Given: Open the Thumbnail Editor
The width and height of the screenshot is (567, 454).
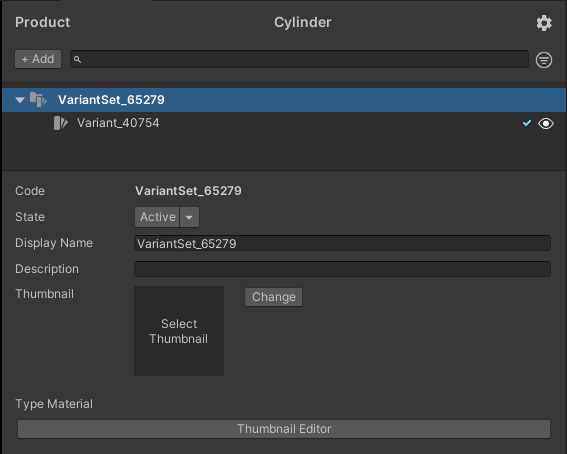Looking at the screenshot, I should pos(284,429).
